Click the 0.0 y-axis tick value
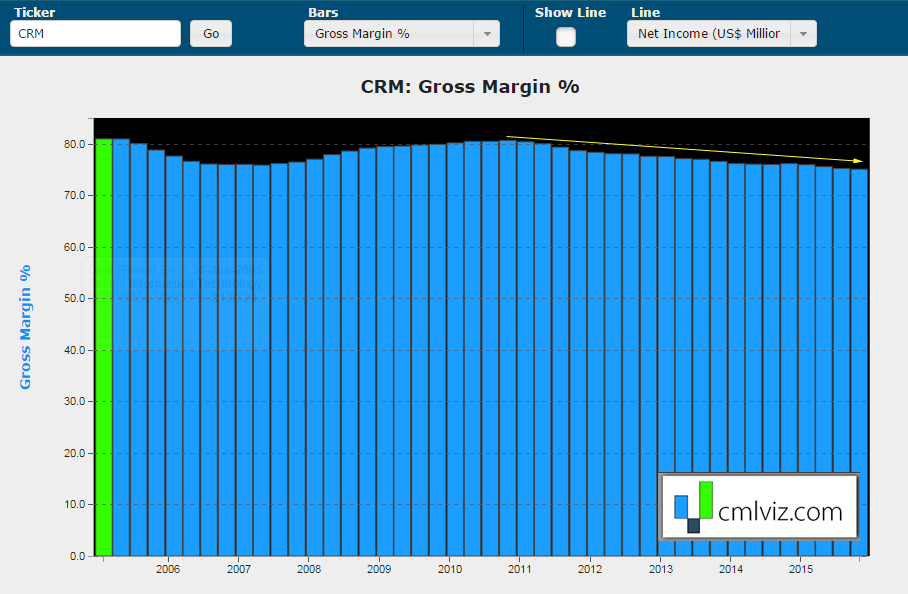This screenshot has width=908, height=594. [x=78, y=556]
